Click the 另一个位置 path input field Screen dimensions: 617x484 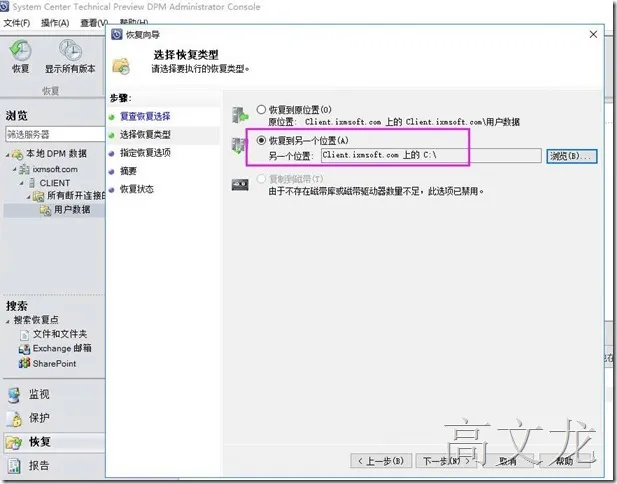point(431,155)
